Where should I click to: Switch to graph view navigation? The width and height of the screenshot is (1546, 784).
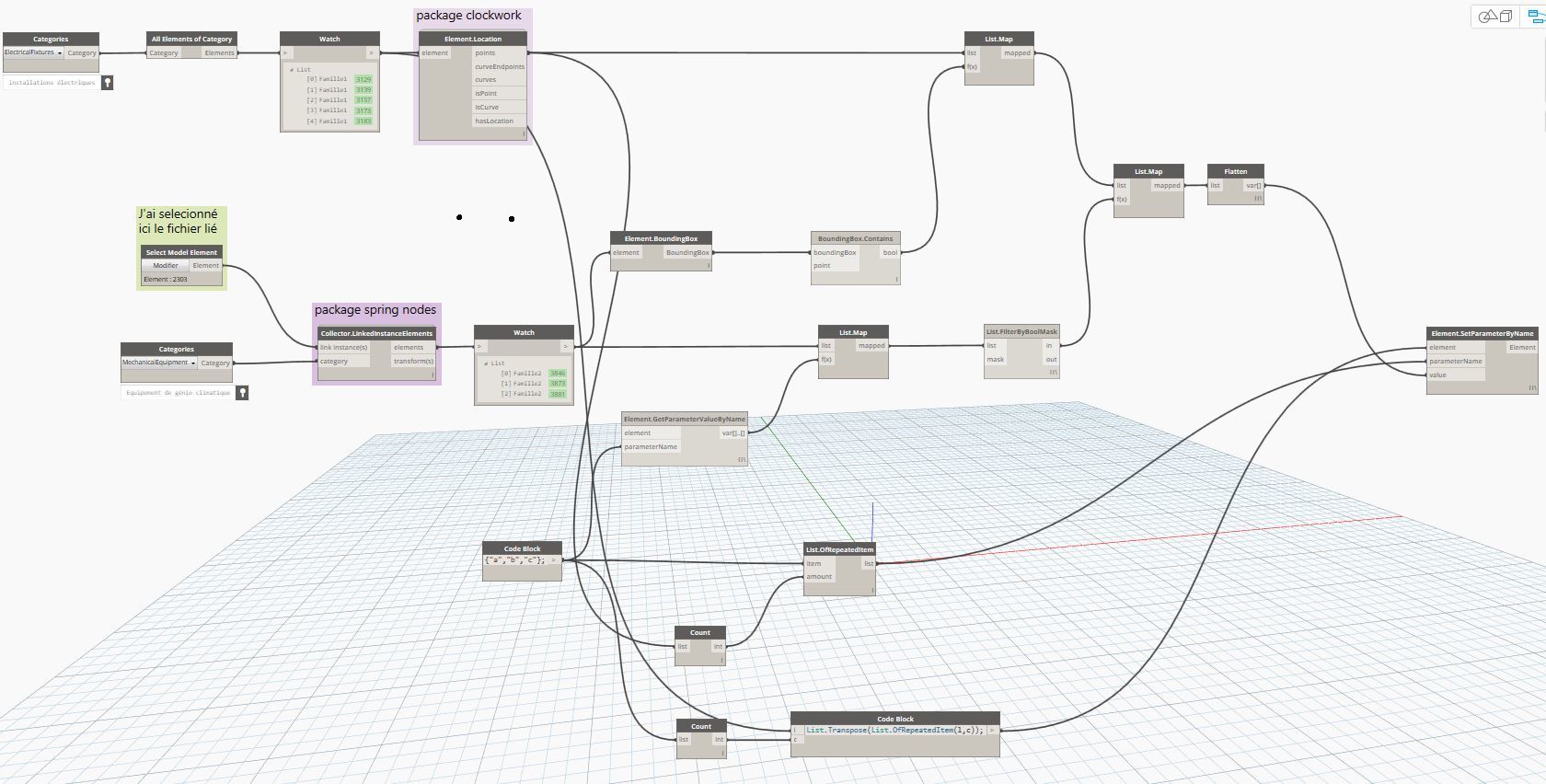[x=1534, y=16]
